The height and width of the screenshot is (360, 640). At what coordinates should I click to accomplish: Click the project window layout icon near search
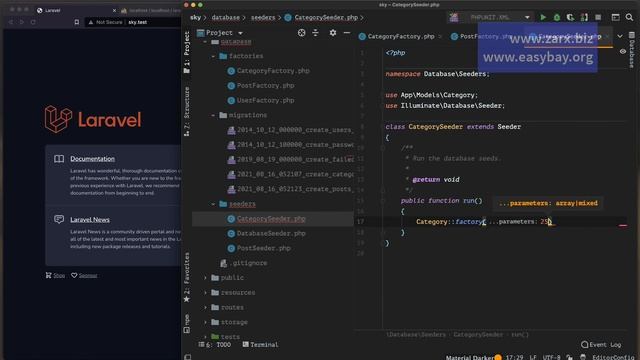pos(615,17)
